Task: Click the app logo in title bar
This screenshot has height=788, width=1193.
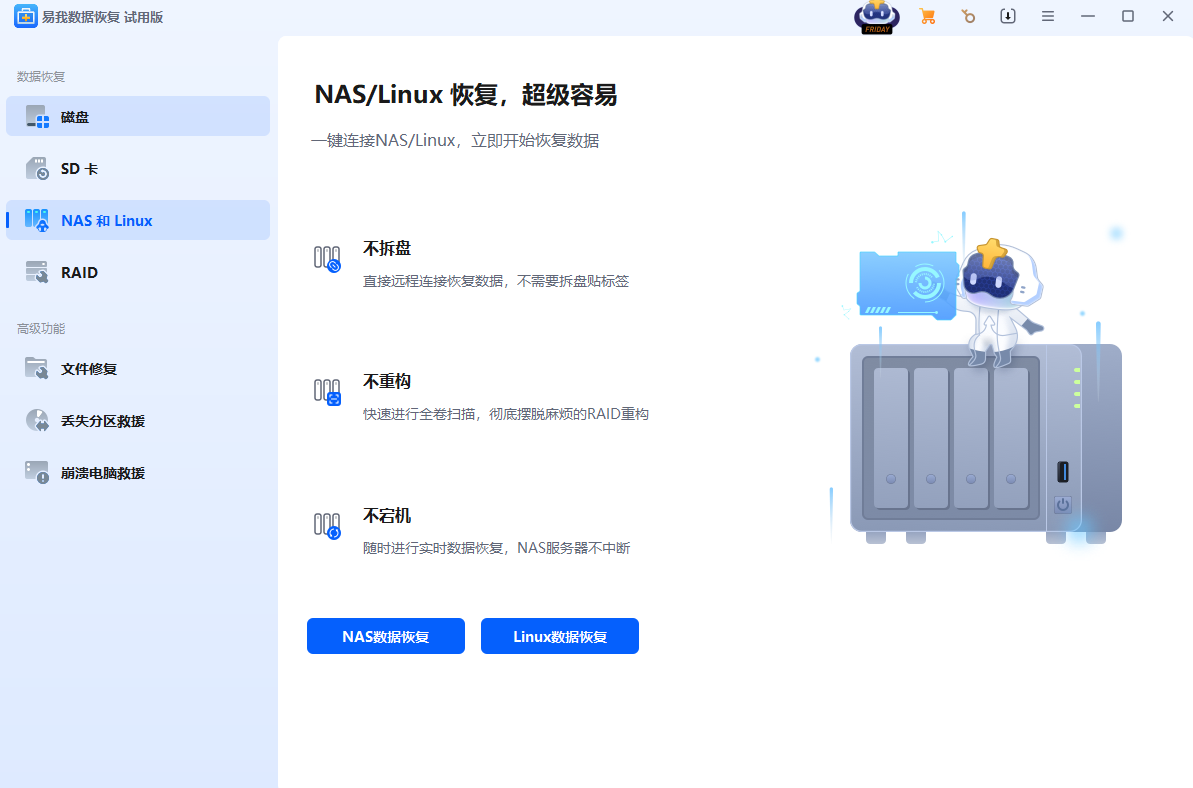Action: (x=25, y=16)
